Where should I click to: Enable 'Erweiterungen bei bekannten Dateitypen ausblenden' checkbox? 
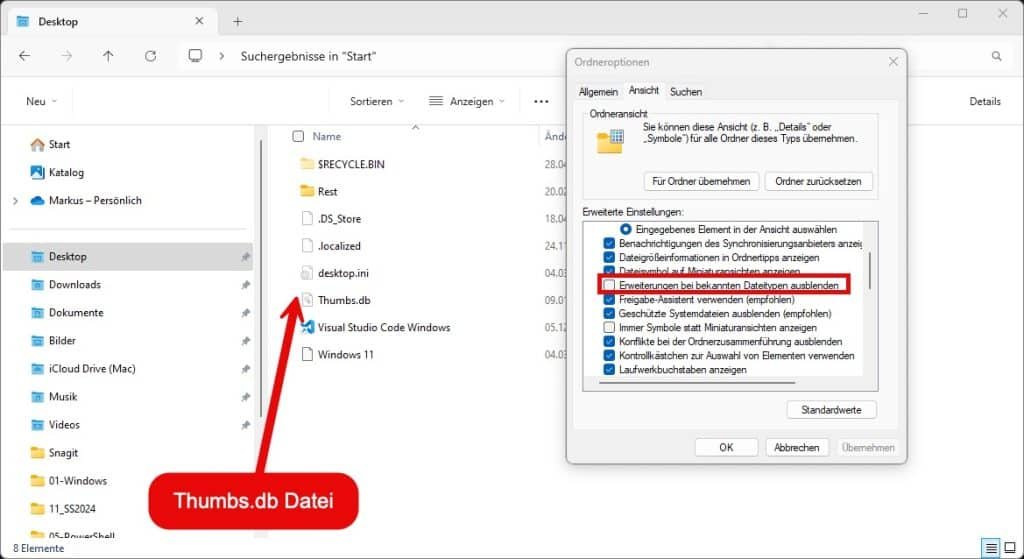609,285
